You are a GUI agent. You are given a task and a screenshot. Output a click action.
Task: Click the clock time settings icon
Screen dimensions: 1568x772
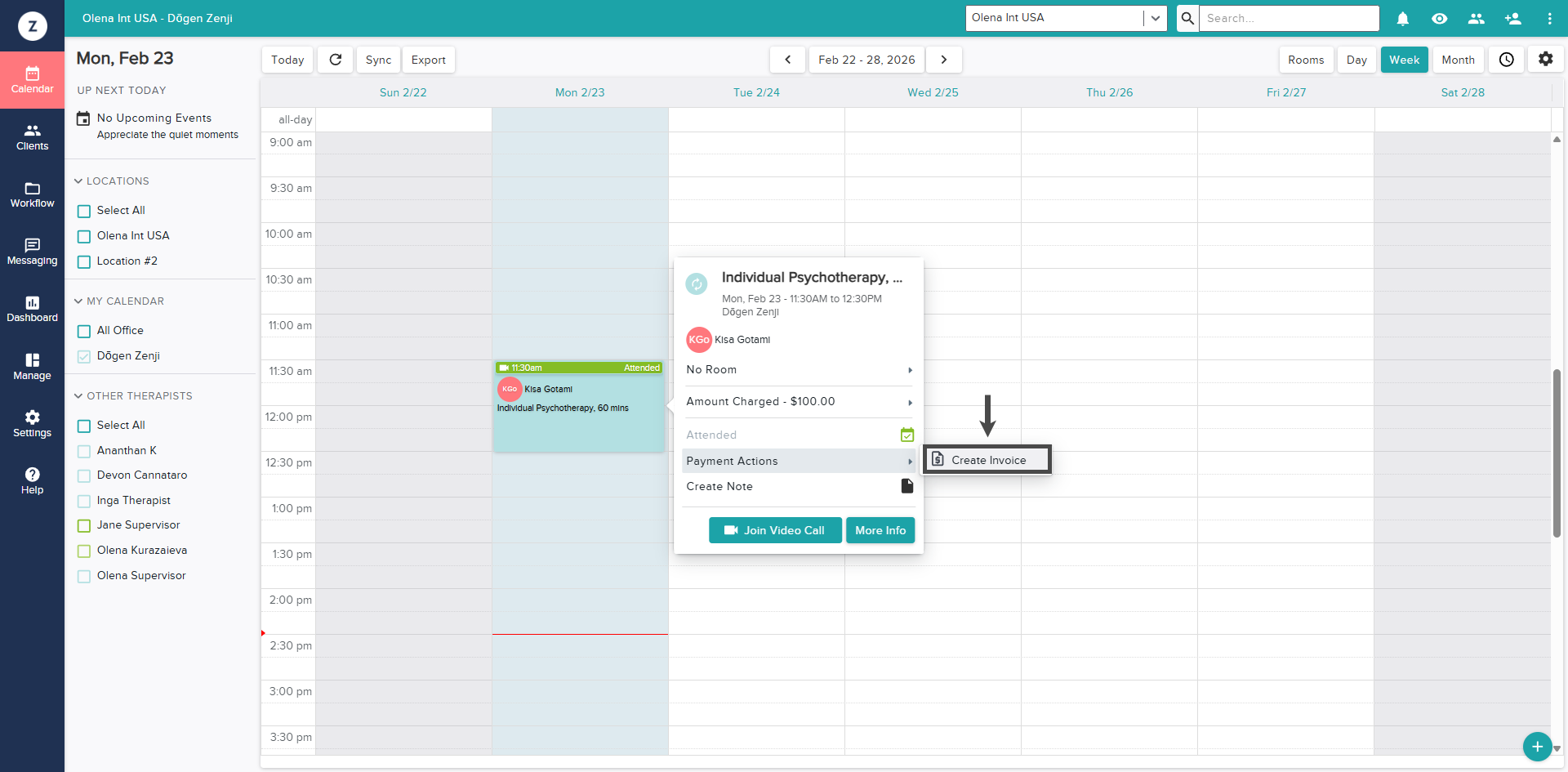click(x=1507, y=60)
